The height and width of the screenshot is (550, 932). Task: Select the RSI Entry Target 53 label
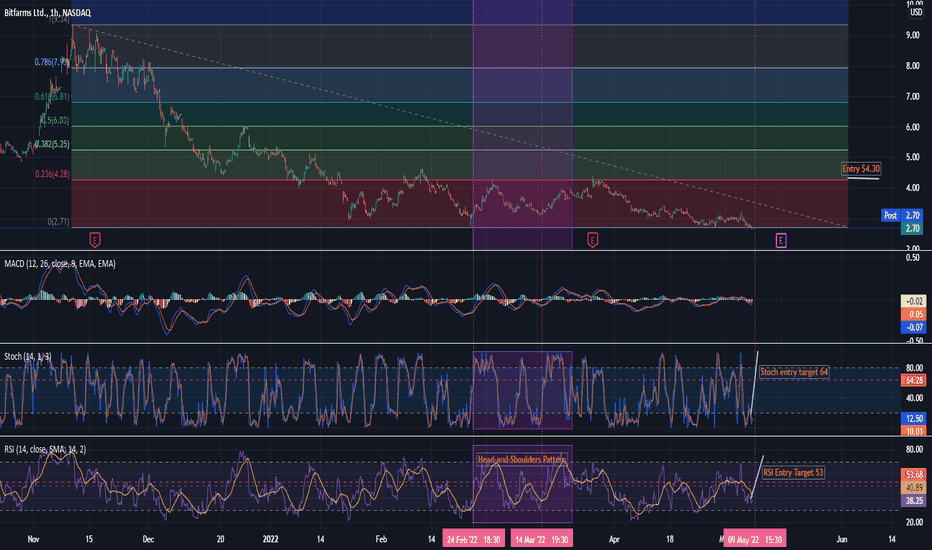[x=794, y=473]
